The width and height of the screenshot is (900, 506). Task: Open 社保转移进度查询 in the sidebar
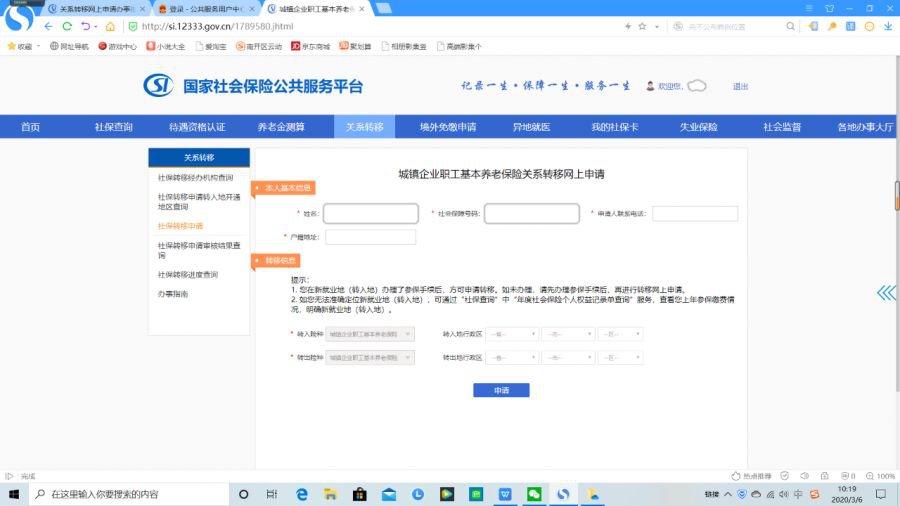[x=187, y=274]
